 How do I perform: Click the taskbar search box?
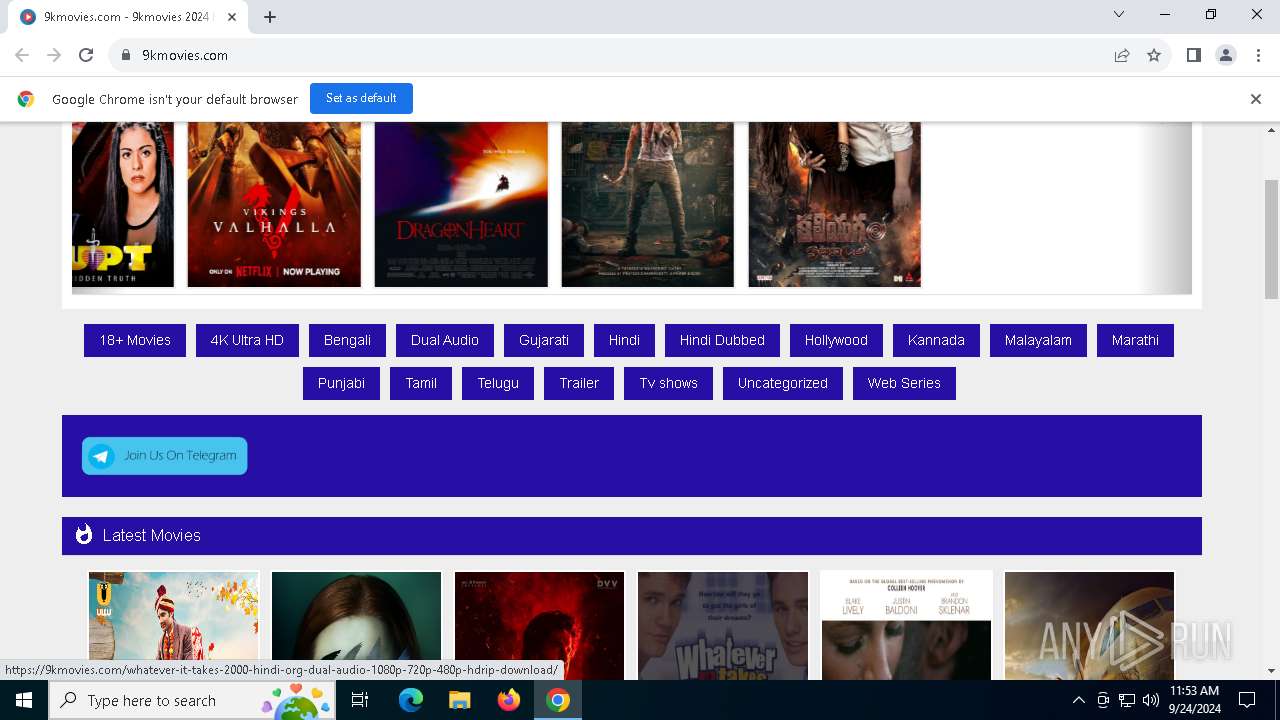[192, 700]
